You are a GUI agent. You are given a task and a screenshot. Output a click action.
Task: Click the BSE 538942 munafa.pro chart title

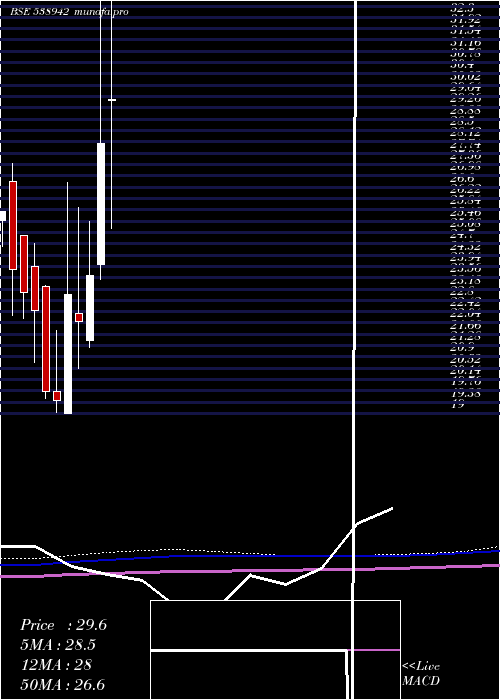tap(70, 12)
